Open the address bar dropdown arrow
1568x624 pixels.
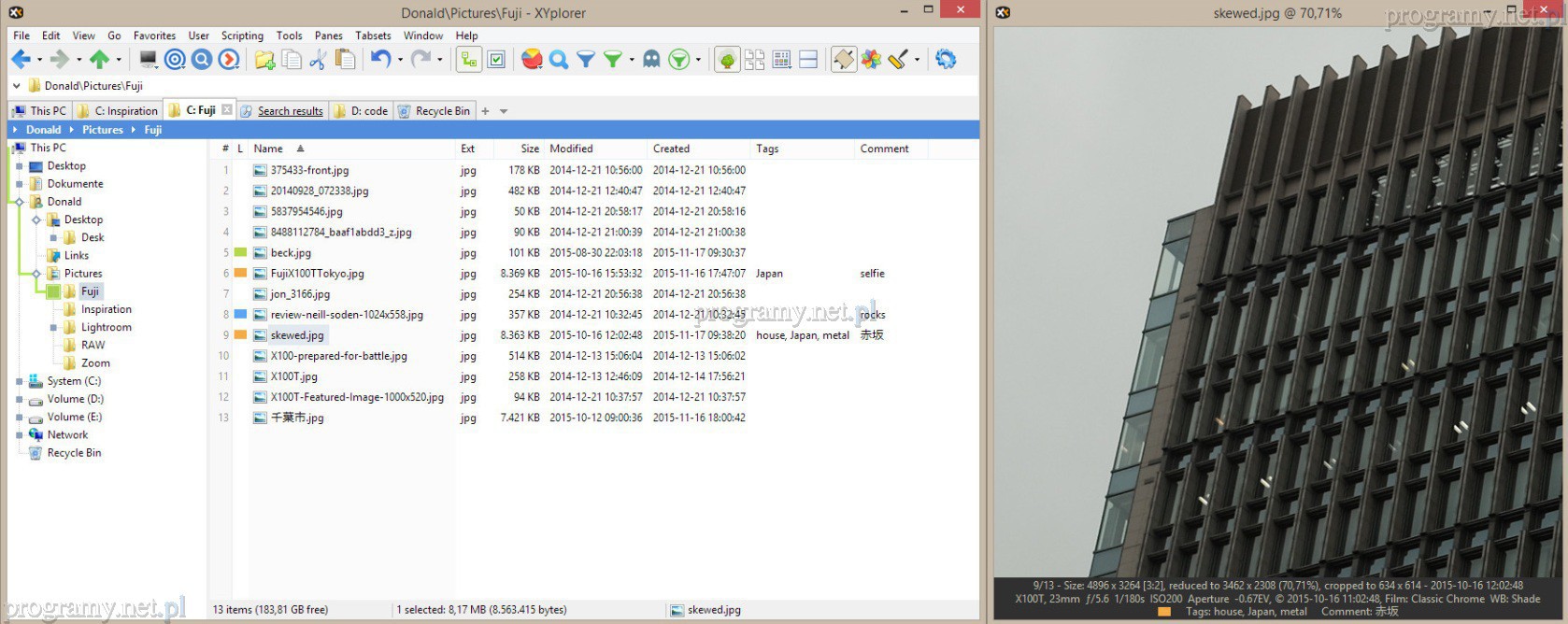(16, 86)
